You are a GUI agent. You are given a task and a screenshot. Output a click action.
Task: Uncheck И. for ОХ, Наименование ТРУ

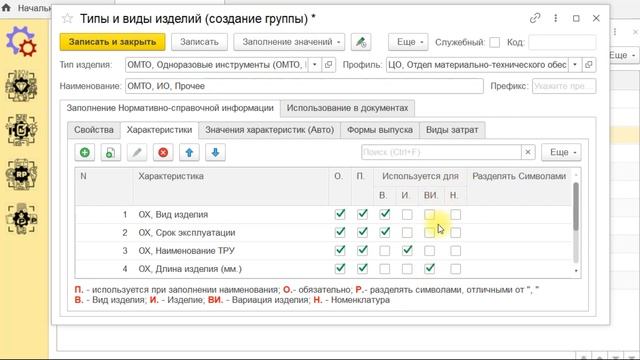pyautogui.click(x=407, y=250)
